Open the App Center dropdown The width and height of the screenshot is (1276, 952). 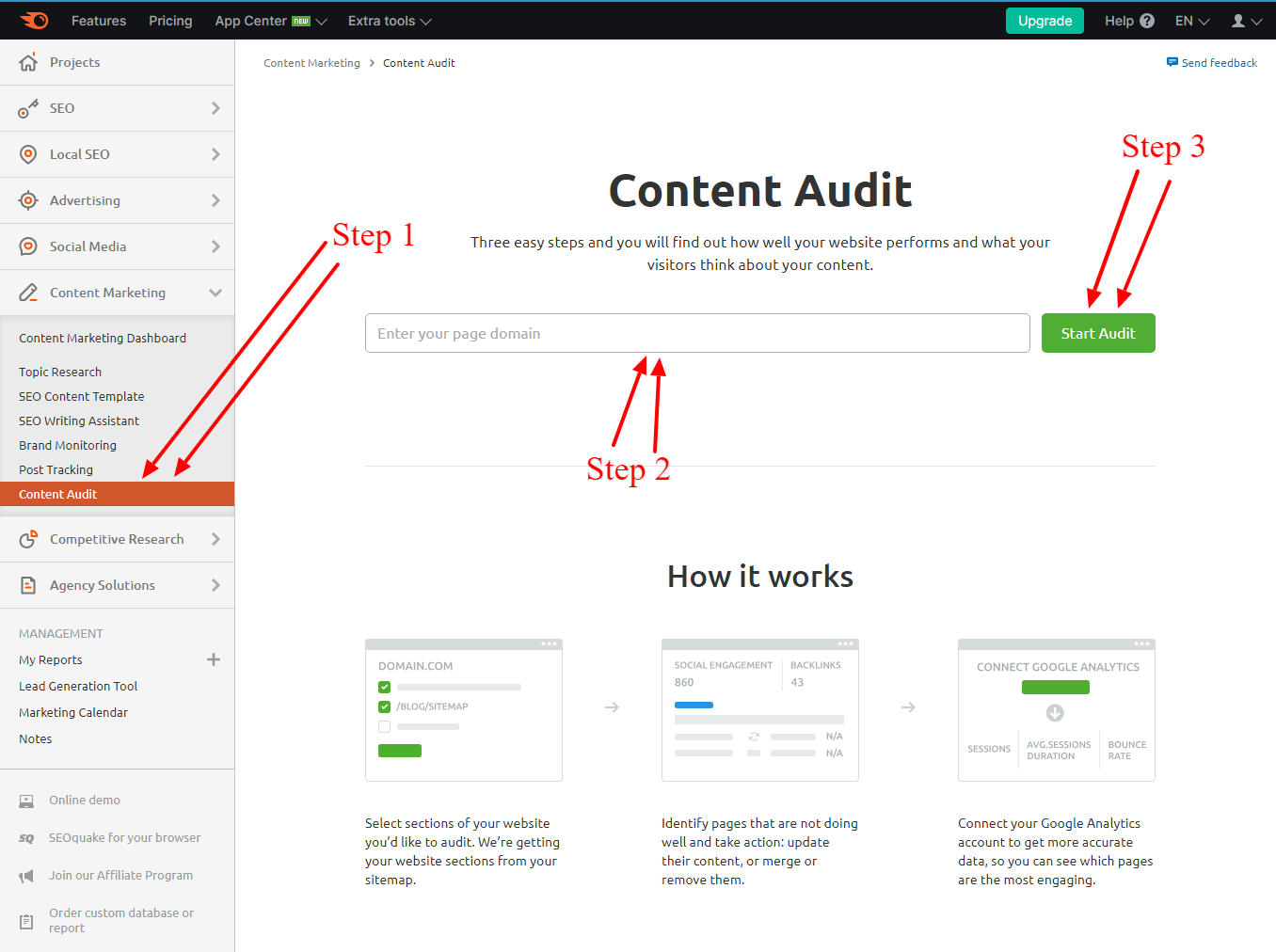pyautogui.click(x=271, y=21)
